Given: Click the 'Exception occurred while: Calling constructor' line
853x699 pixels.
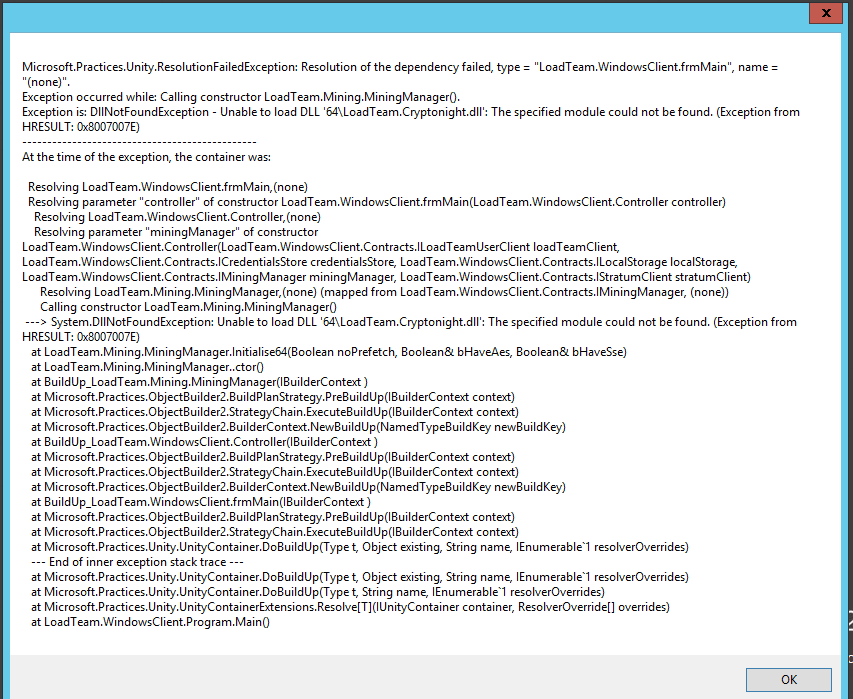Looking at the screenshot, I should pos(241,97).
